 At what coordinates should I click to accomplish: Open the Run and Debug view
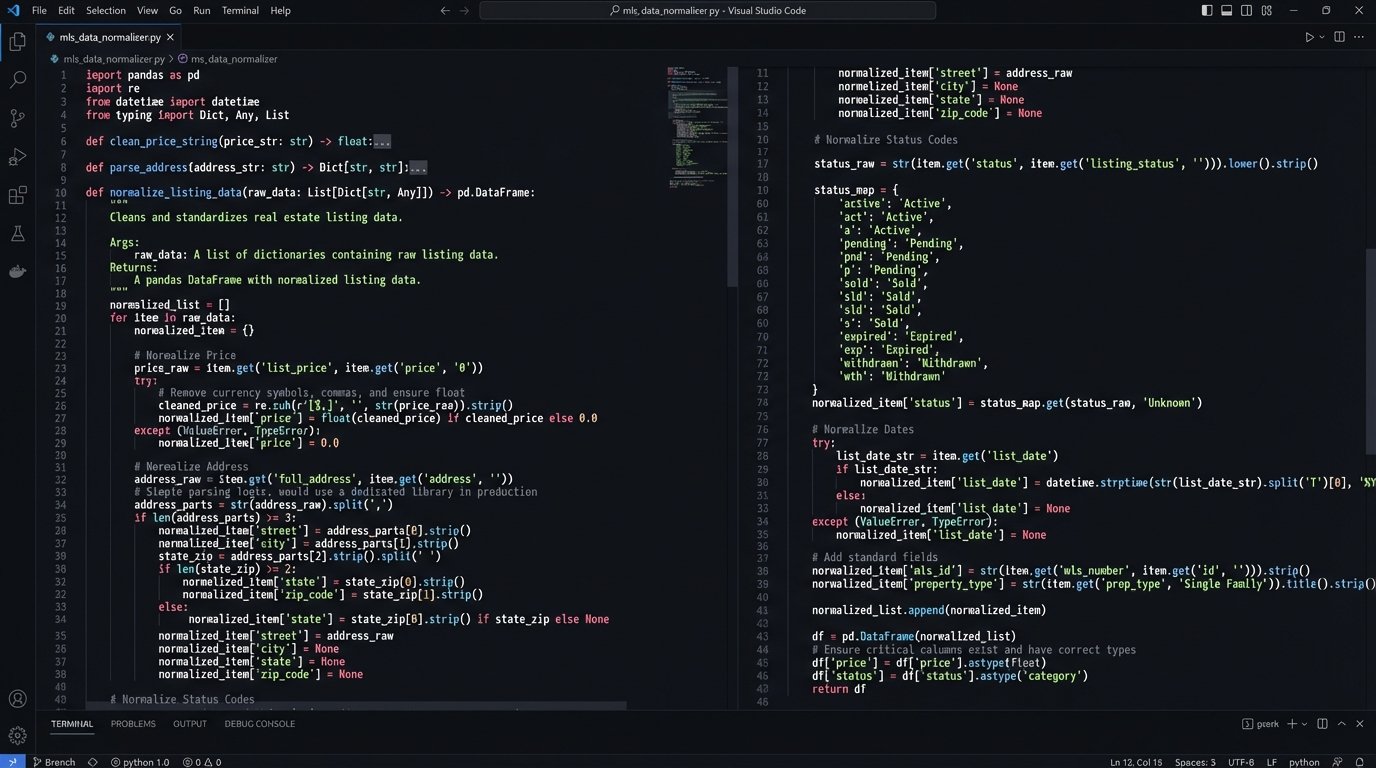coord(17,157)
